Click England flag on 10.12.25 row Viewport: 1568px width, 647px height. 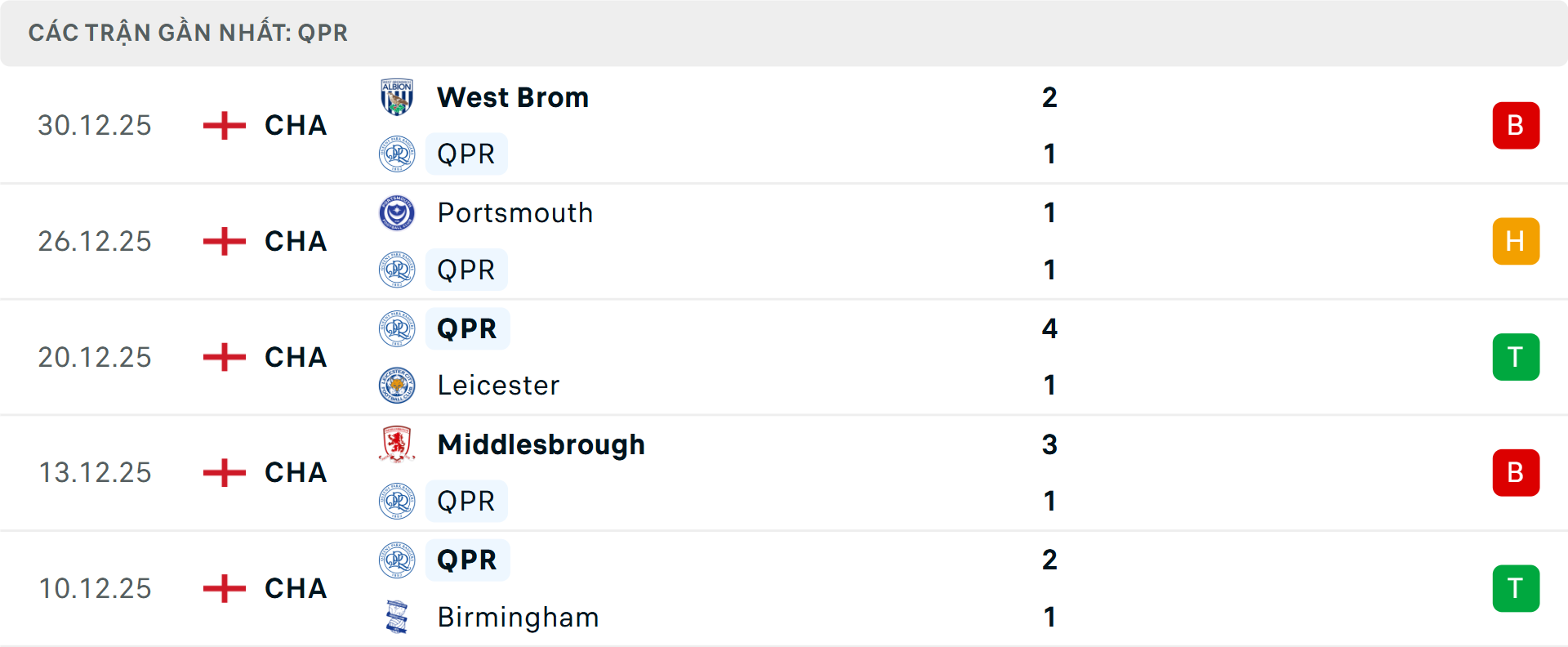tap(224, 588)
